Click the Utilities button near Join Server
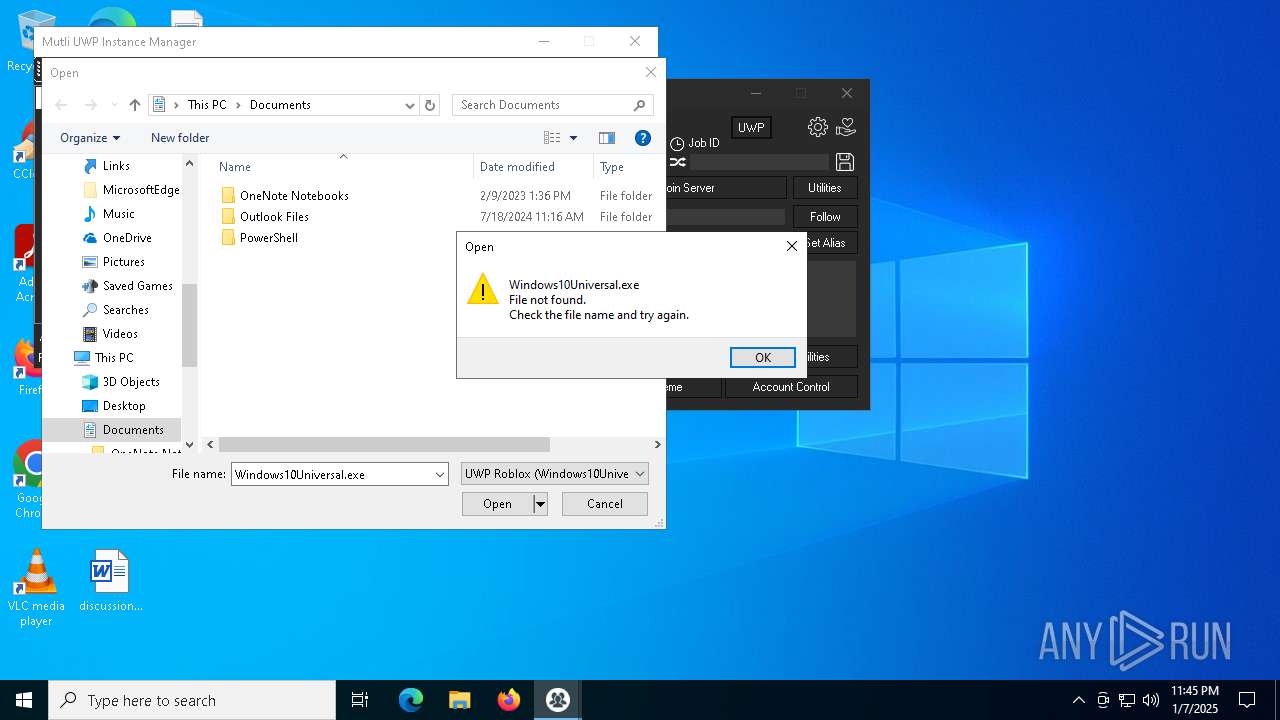 (825, 188)
